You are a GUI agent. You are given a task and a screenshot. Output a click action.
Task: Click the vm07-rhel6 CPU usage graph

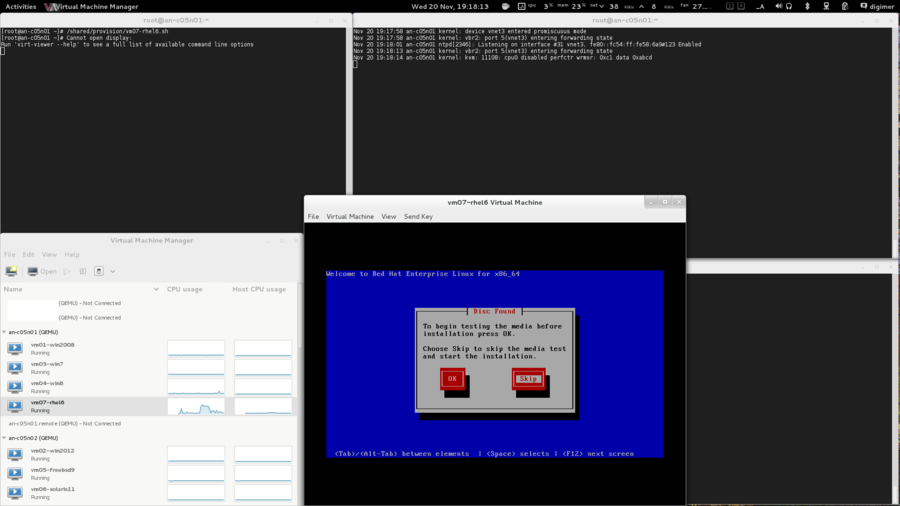tap(196, 406)
